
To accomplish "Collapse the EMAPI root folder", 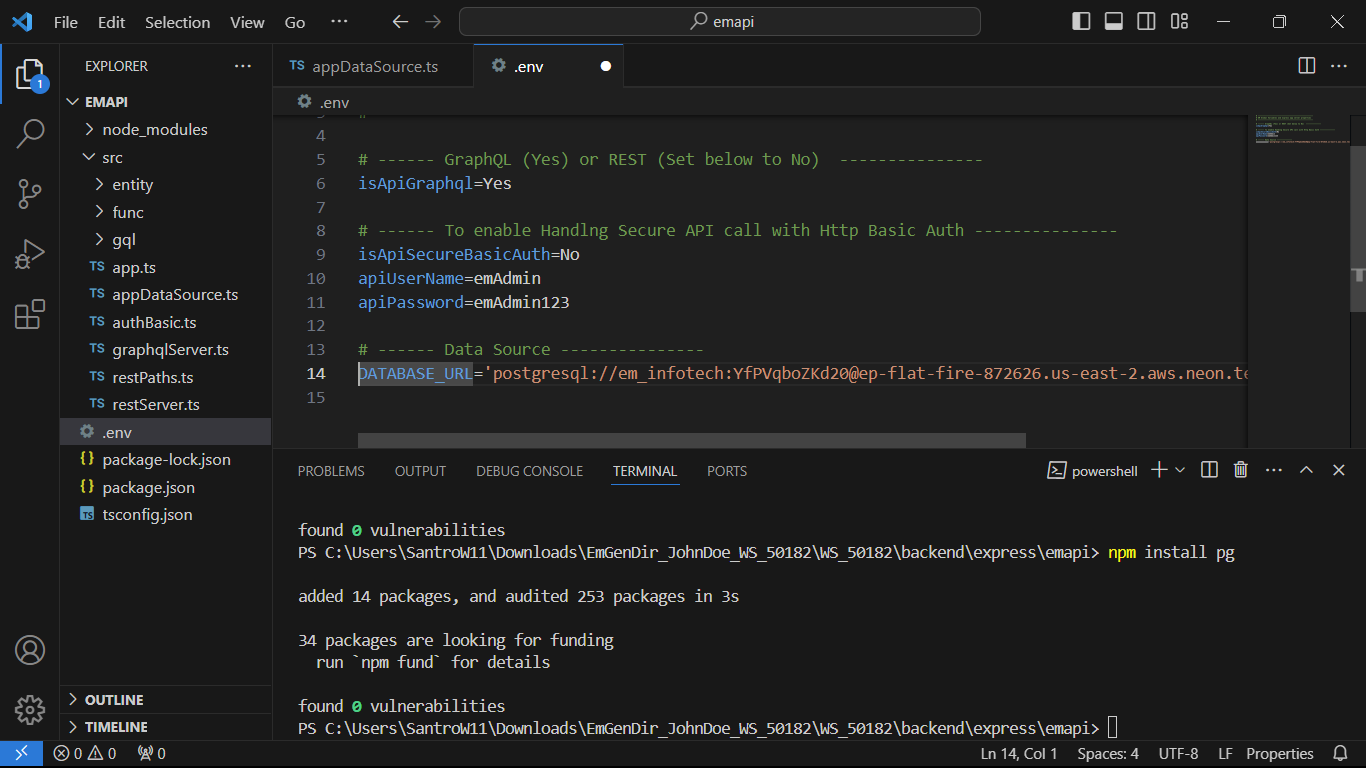I will [165, 102].
